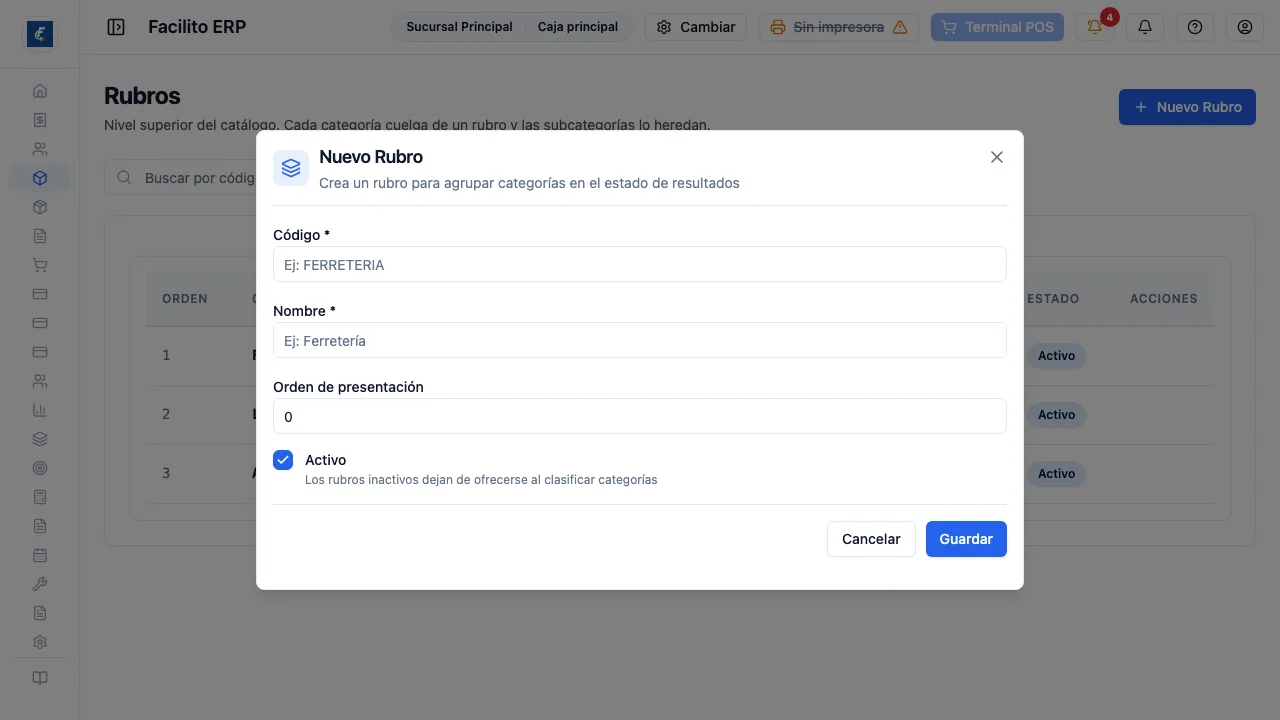Viewport: 1280px width, 720px height.
Task: Click the Cancelar button
Action: click(x=871, y=539)
